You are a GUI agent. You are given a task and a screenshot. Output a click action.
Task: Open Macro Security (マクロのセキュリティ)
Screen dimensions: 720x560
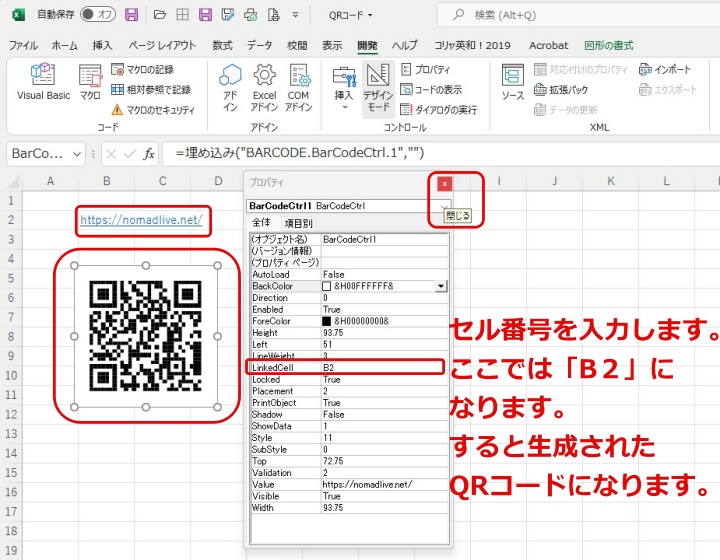tap(153, 110)
